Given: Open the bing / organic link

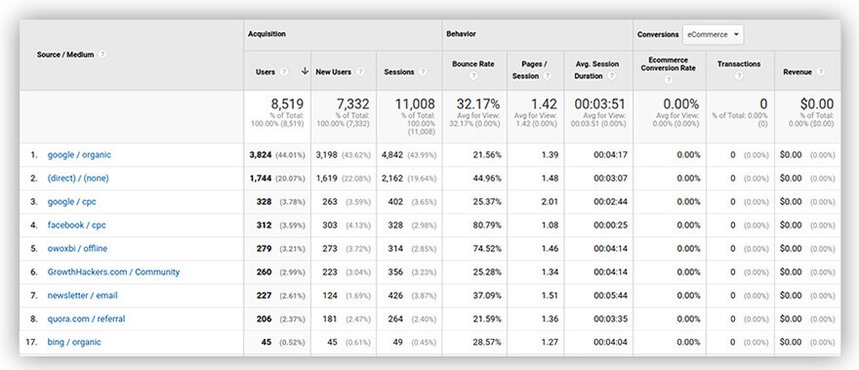Looking at the screenshot, I should (74, 342).
